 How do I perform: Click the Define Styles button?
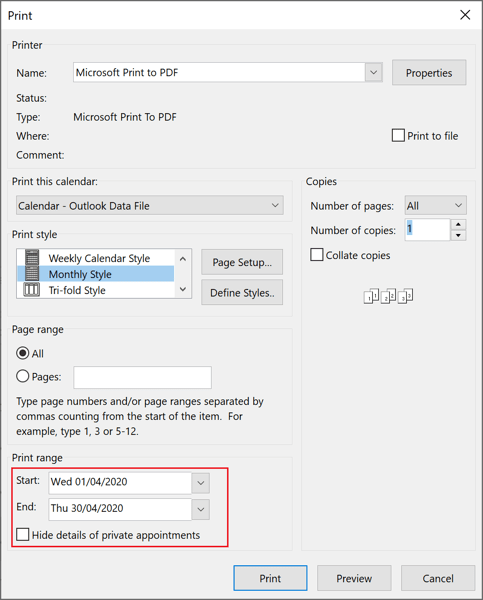pyautogui.click(x=242, y=292)
